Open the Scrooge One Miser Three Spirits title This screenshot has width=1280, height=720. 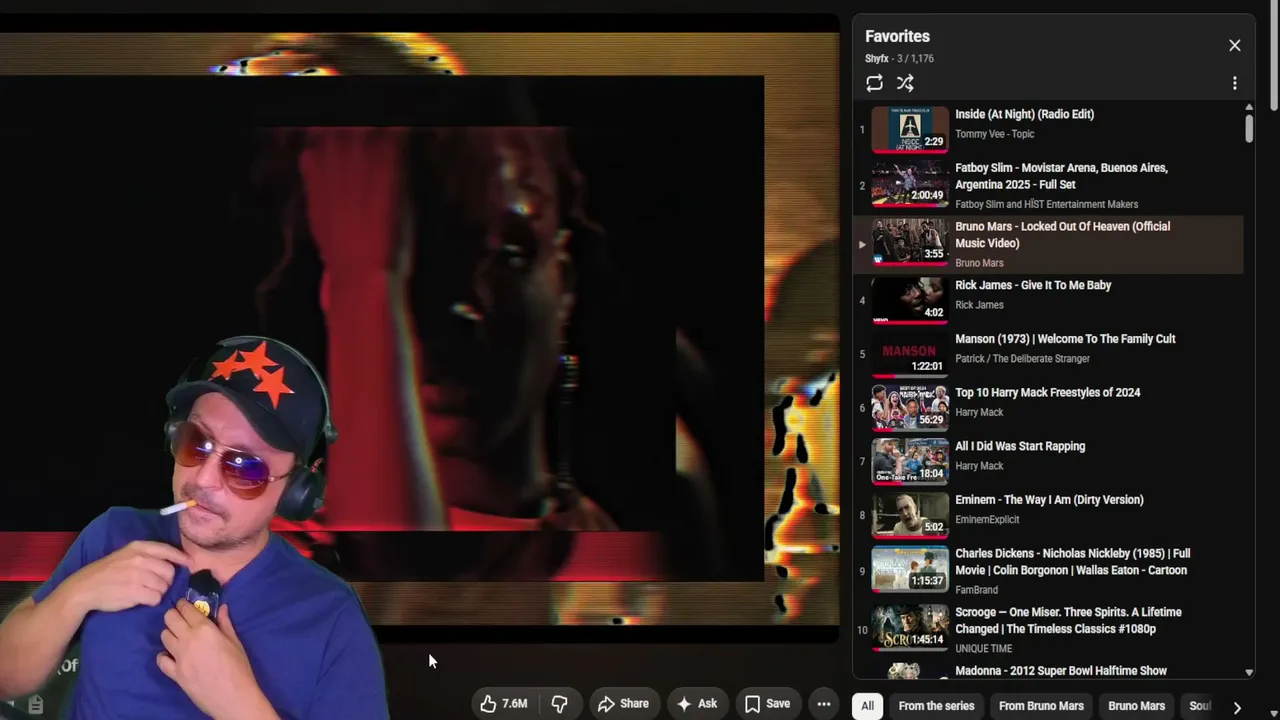click(x=1068, y=620)
